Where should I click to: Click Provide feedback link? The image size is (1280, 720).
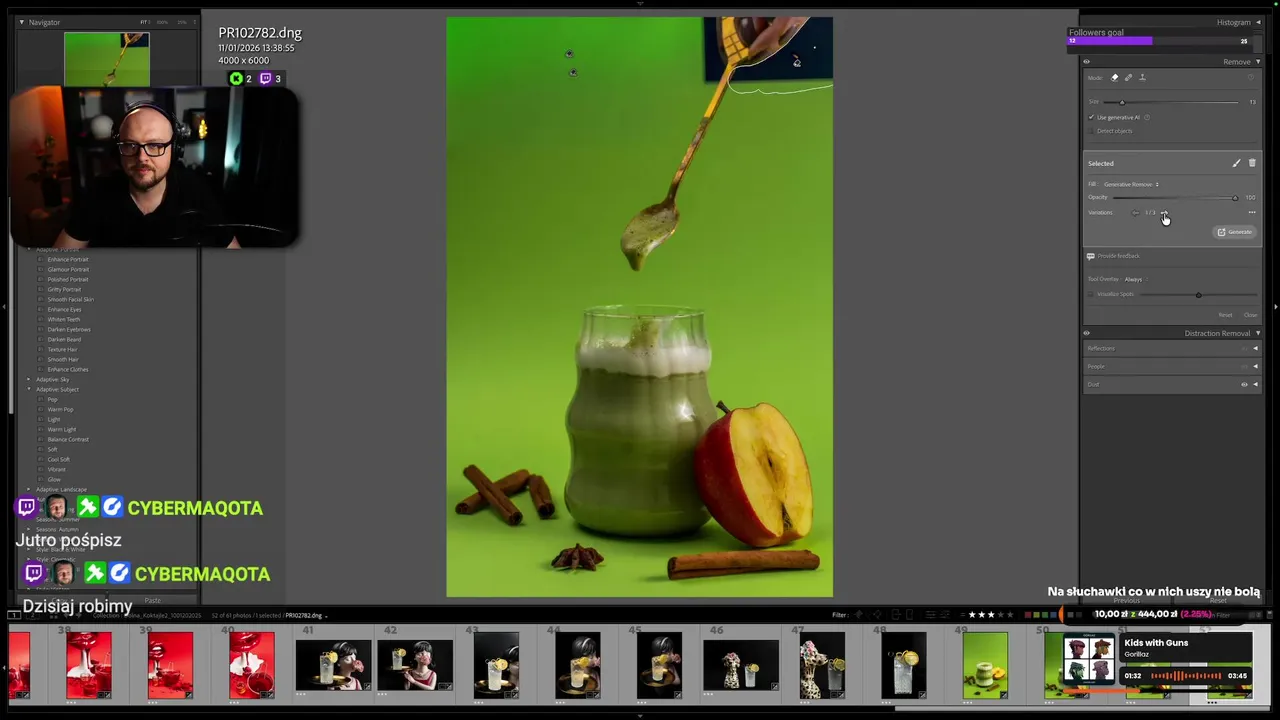pyautogui.click(x=1119, y=256)
